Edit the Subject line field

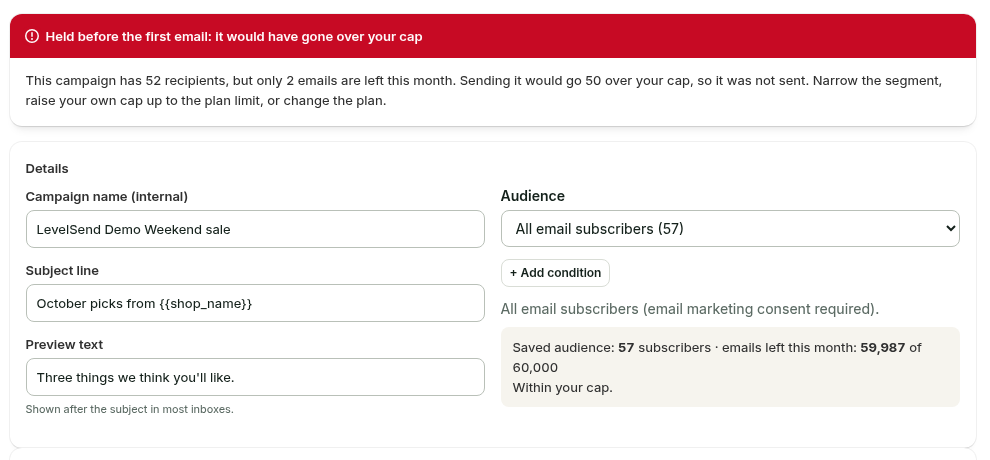[x=255, y=303]
